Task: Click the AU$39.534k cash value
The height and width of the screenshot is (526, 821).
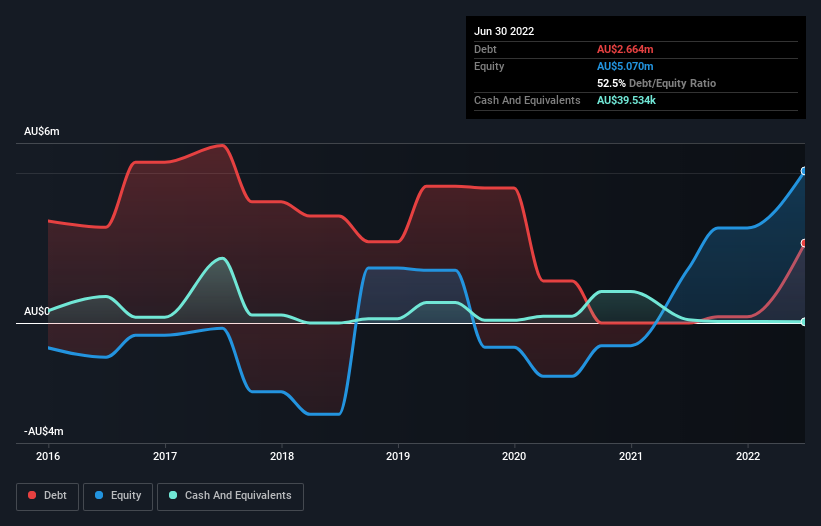Action: click(626, 100)
